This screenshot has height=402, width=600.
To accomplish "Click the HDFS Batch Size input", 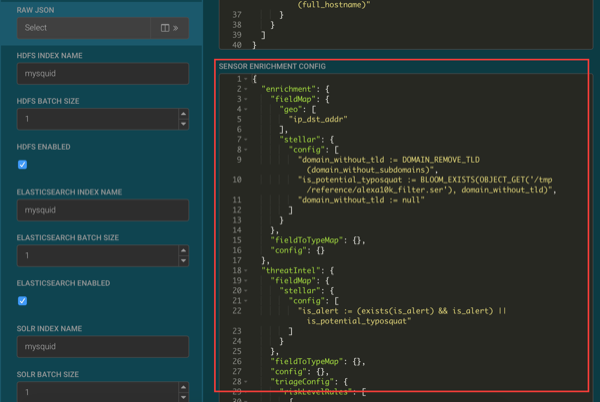I will 98,119.
